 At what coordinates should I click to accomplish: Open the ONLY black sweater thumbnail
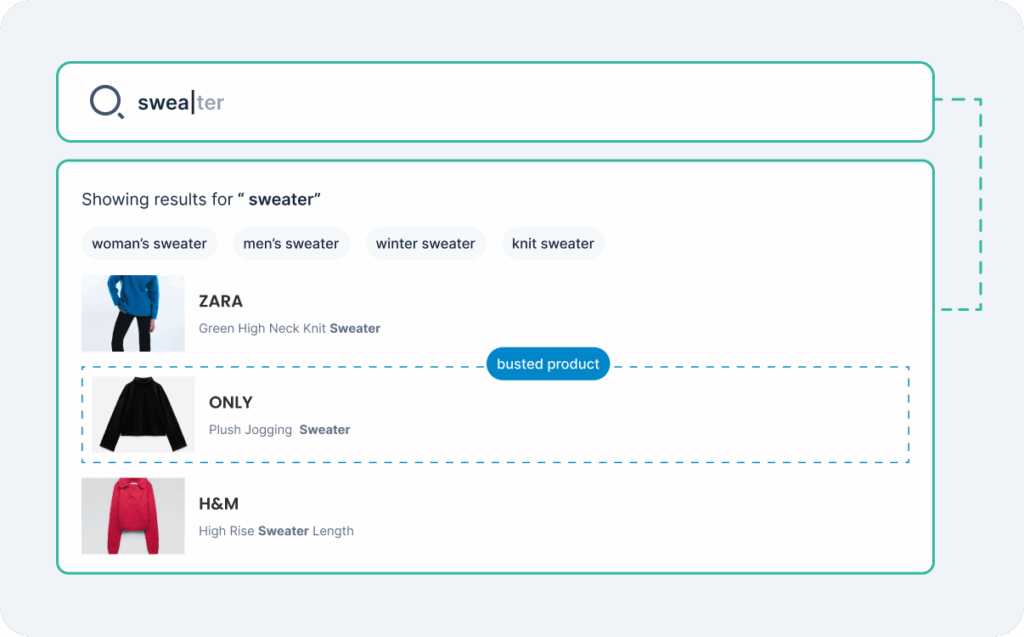(x=144, y=414)
